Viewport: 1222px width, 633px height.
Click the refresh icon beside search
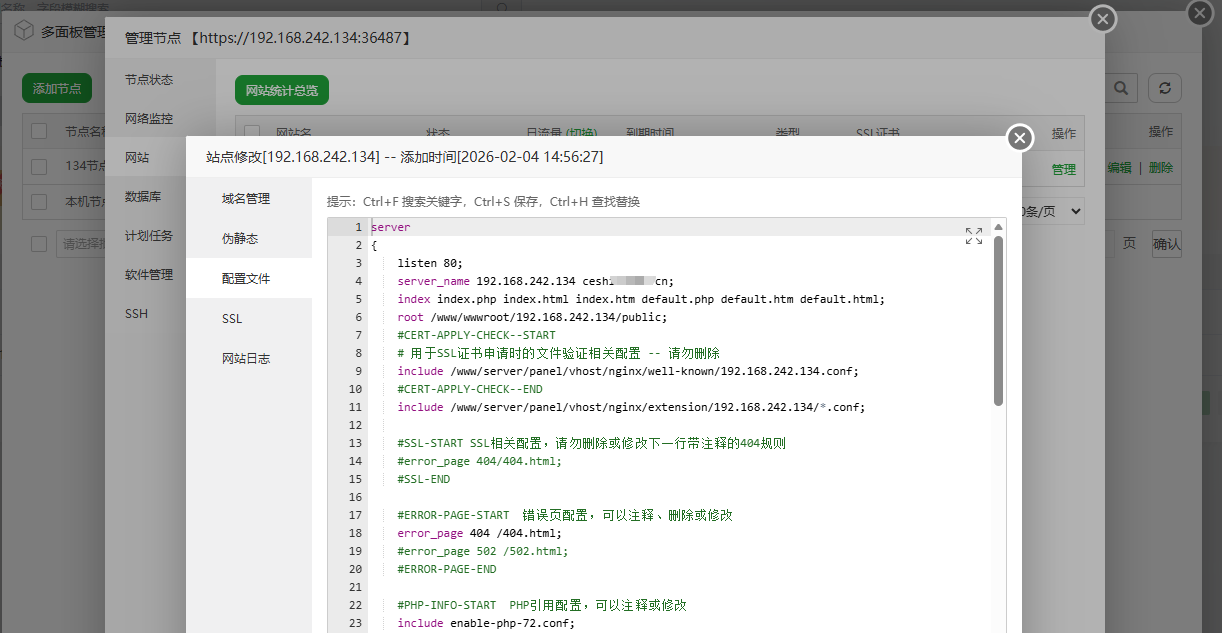coord(1164,88)
